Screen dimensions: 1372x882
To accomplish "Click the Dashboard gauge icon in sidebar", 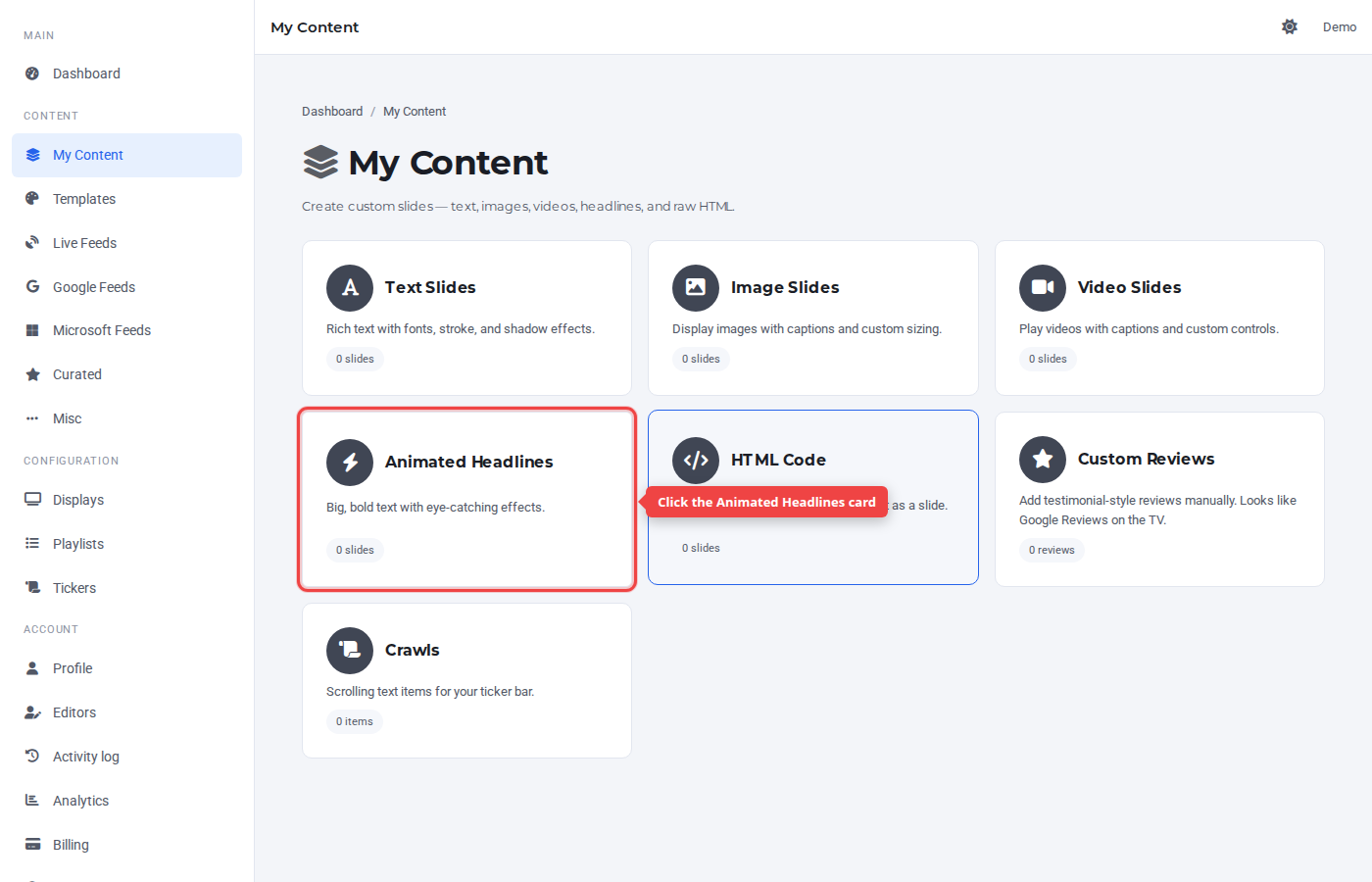I will (32, 73).
